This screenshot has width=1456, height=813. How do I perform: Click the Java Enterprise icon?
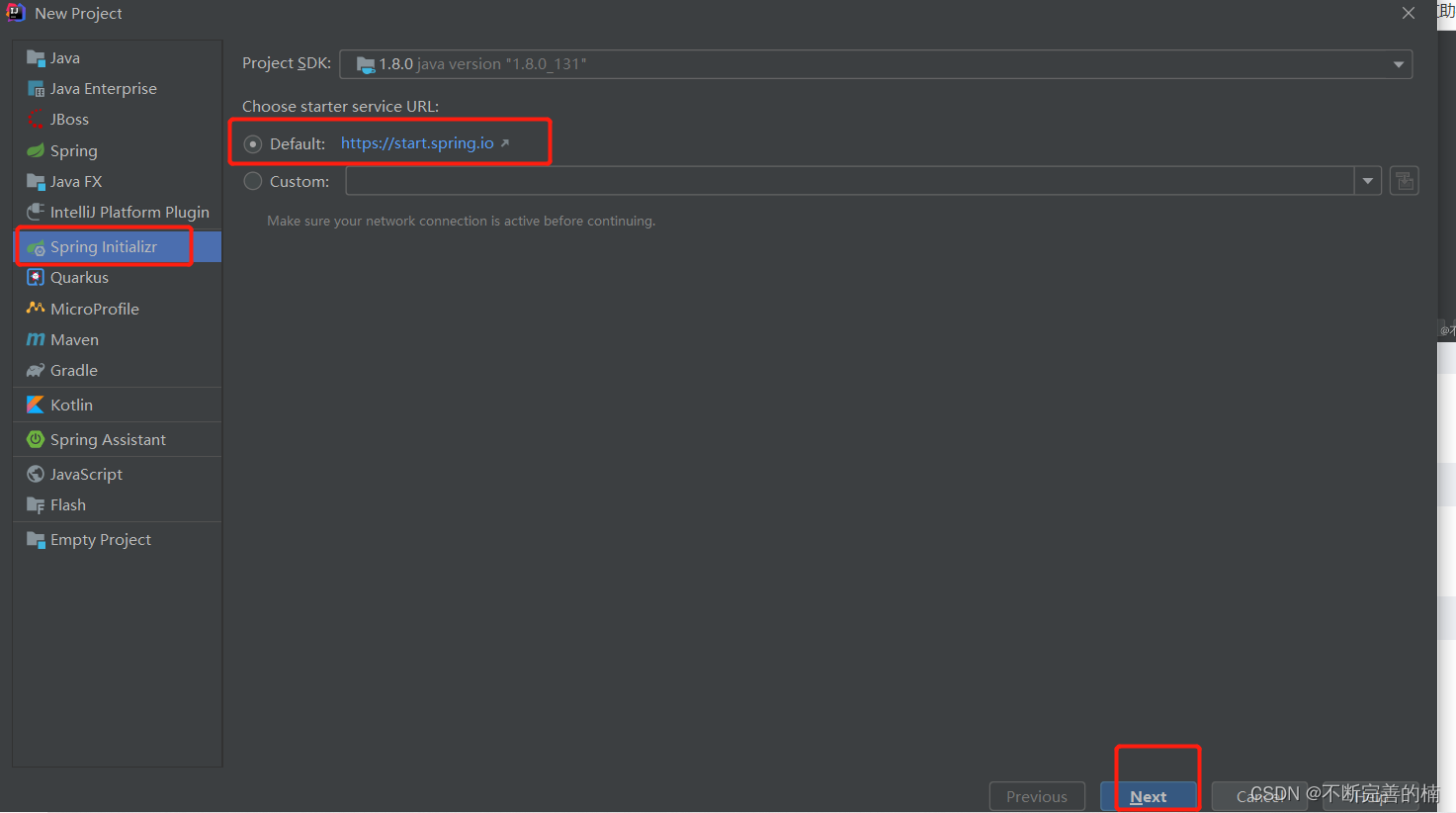pos(36,89)
